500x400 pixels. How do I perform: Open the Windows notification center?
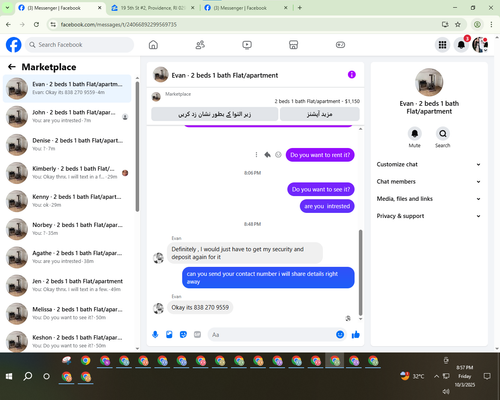pyautogui.click(x=487, y=376)
